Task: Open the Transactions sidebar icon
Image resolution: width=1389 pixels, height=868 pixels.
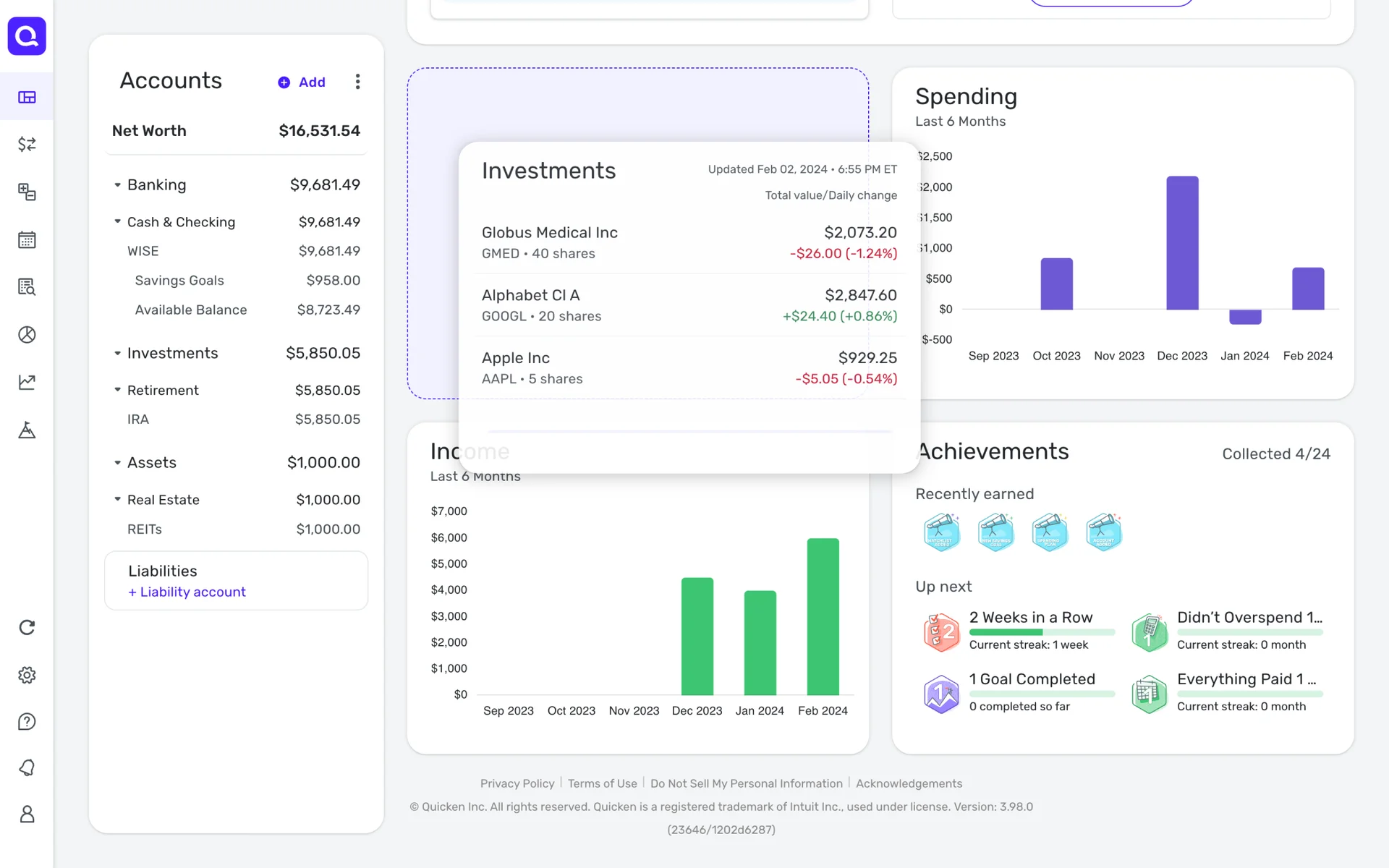Action: [x=27, y=144]
